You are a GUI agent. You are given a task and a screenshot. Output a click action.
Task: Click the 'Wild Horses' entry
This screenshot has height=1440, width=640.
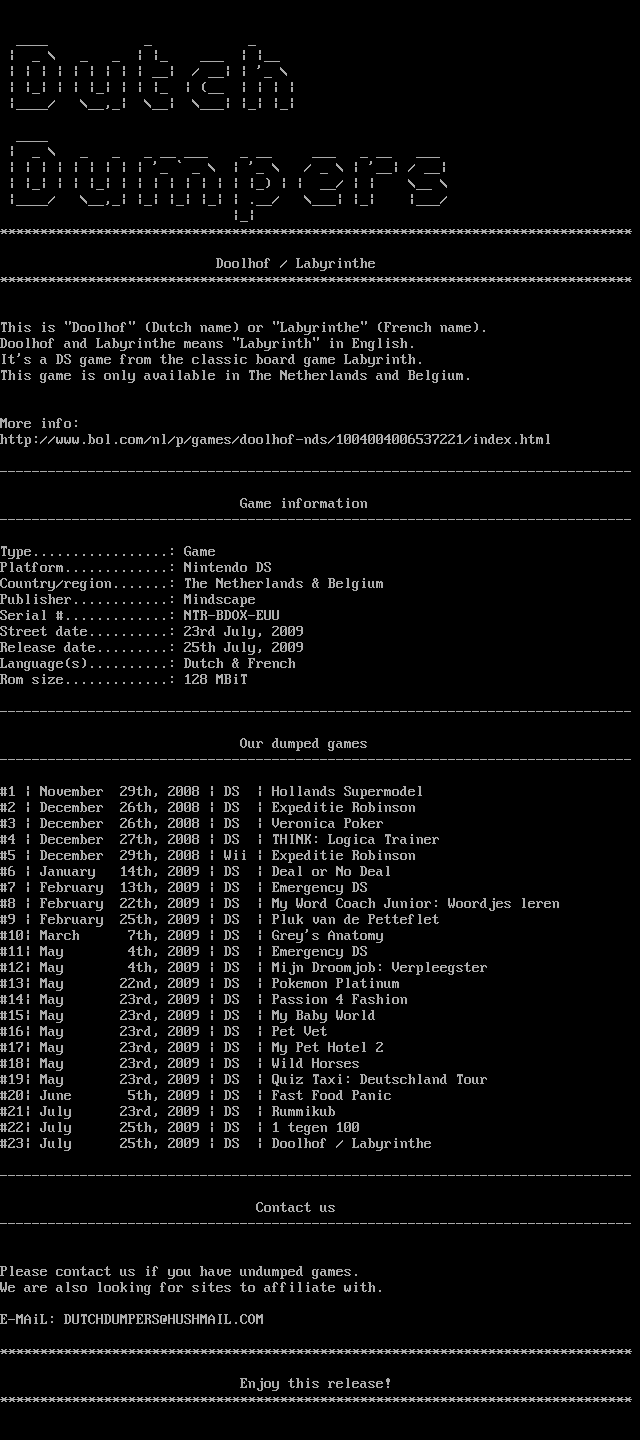(x=316, y=1064)
